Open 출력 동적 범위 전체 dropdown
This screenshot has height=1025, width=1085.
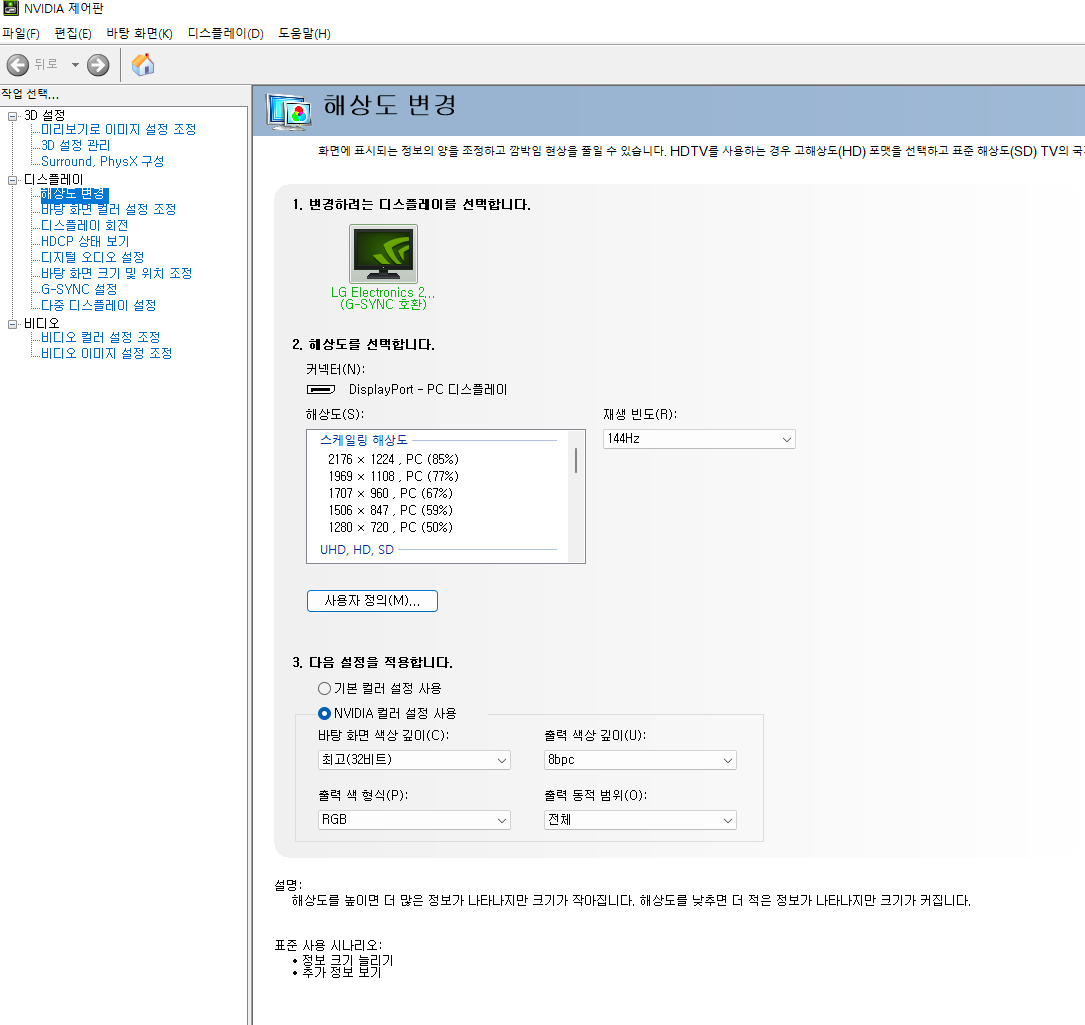point(640,820)
